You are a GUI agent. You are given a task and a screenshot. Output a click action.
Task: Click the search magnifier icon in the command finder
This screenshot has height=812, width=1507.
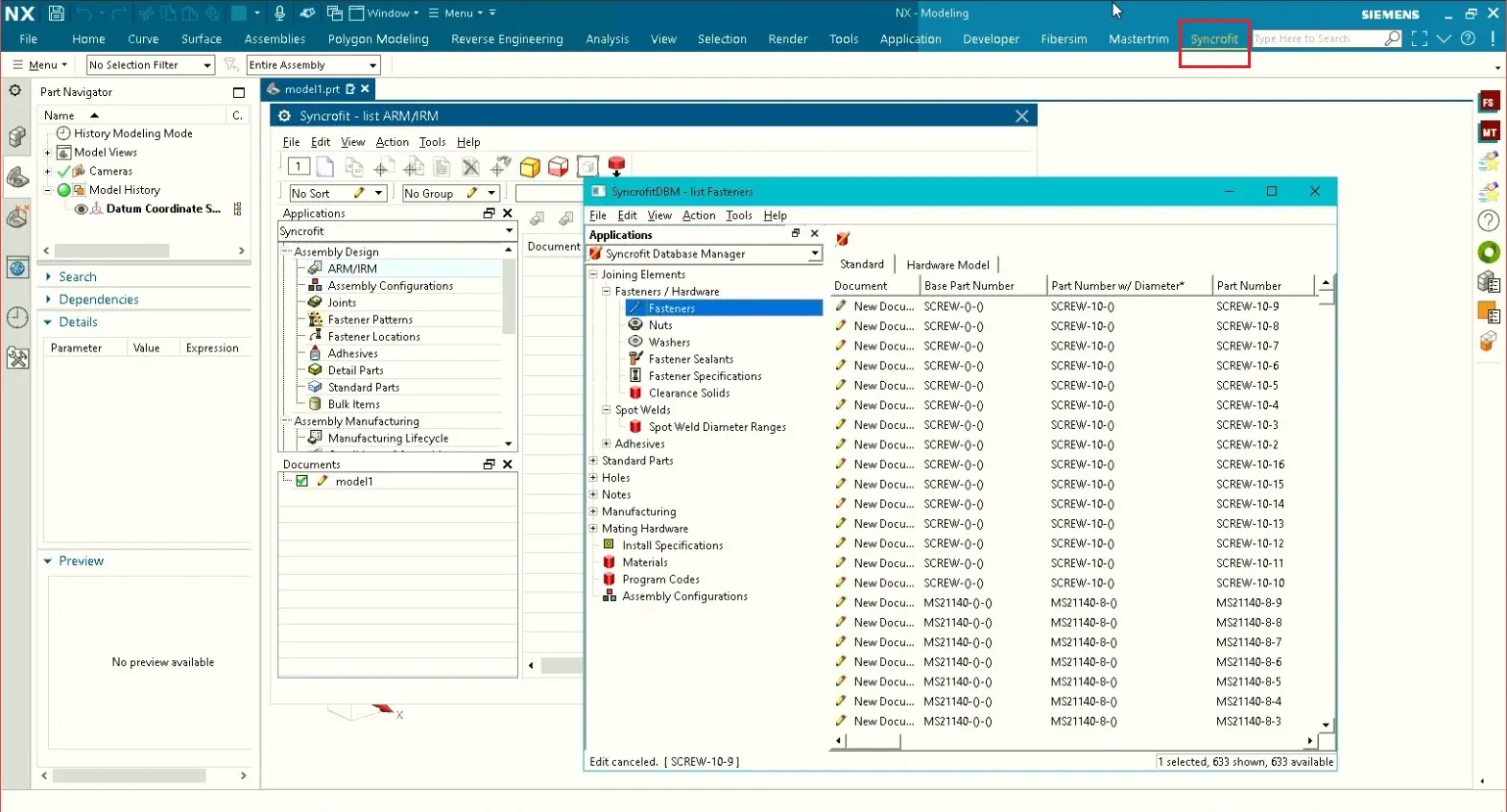point(1392,38)
